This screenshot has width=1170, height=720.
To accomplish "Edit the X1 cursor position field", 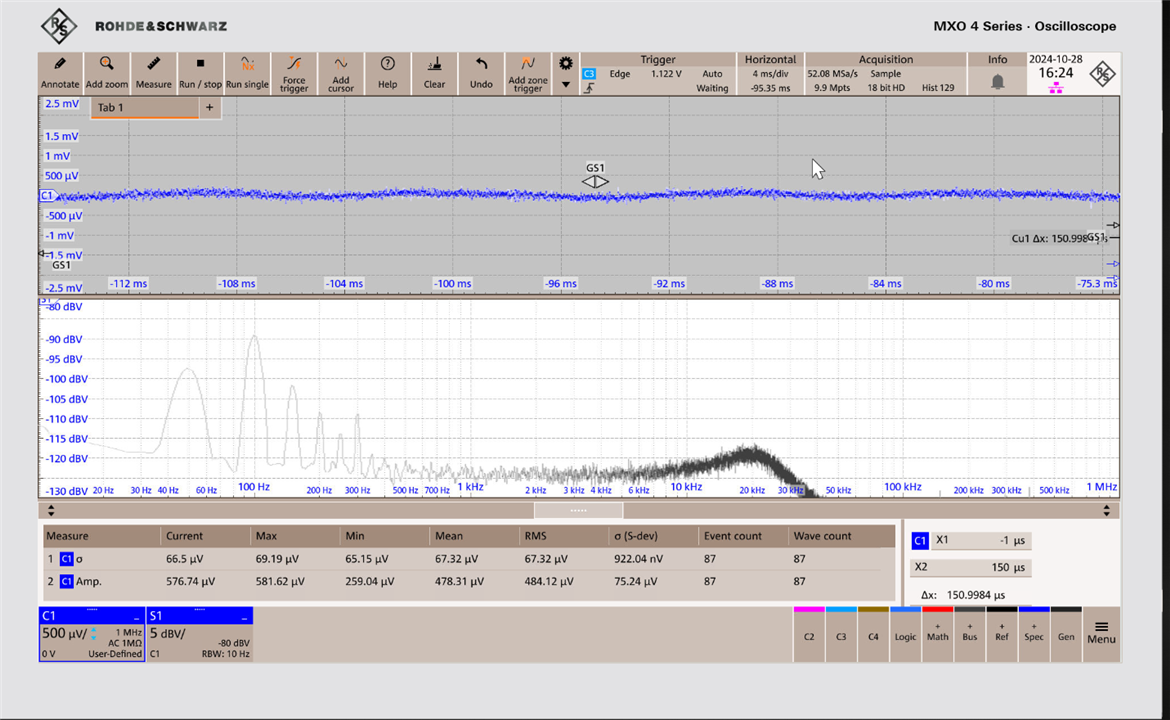I will coord(981,540).
